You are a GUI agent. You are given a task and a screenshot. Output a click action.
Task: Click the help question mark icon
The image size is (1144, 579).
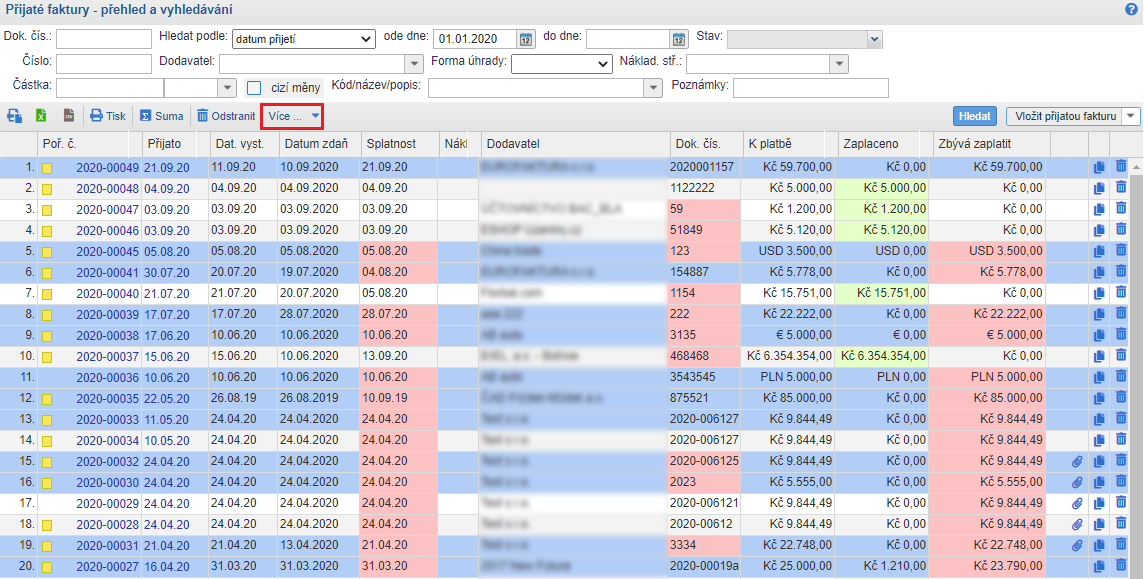tap(1131, 9)
